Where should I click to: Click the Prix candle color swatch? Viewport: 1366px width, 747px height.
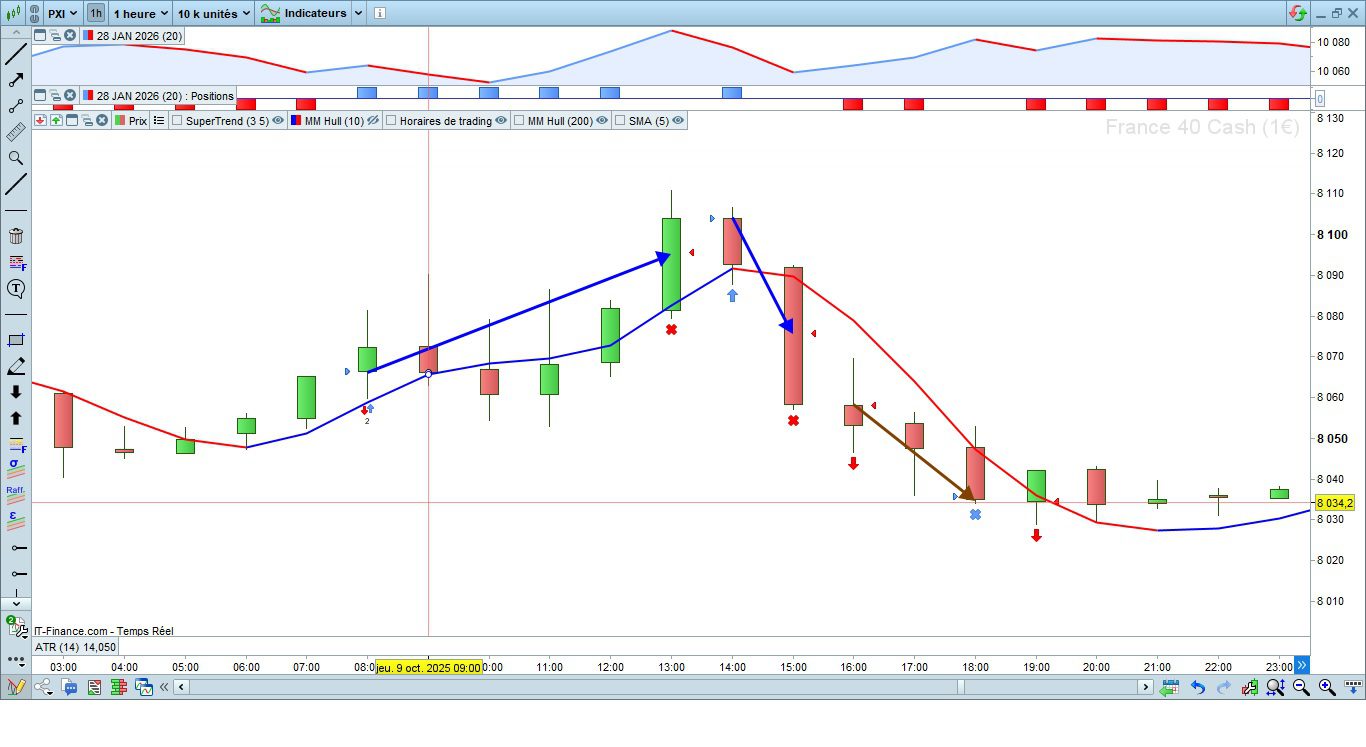point(120,121)
